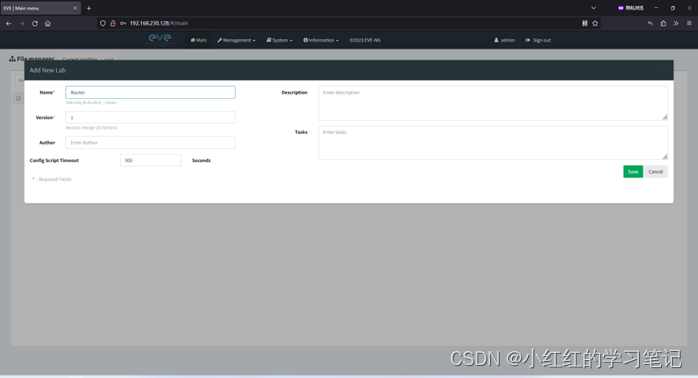This screenshot has width=698, height=378.
Task: Click the padlock security icon
Action: click(x=113, y=23)
